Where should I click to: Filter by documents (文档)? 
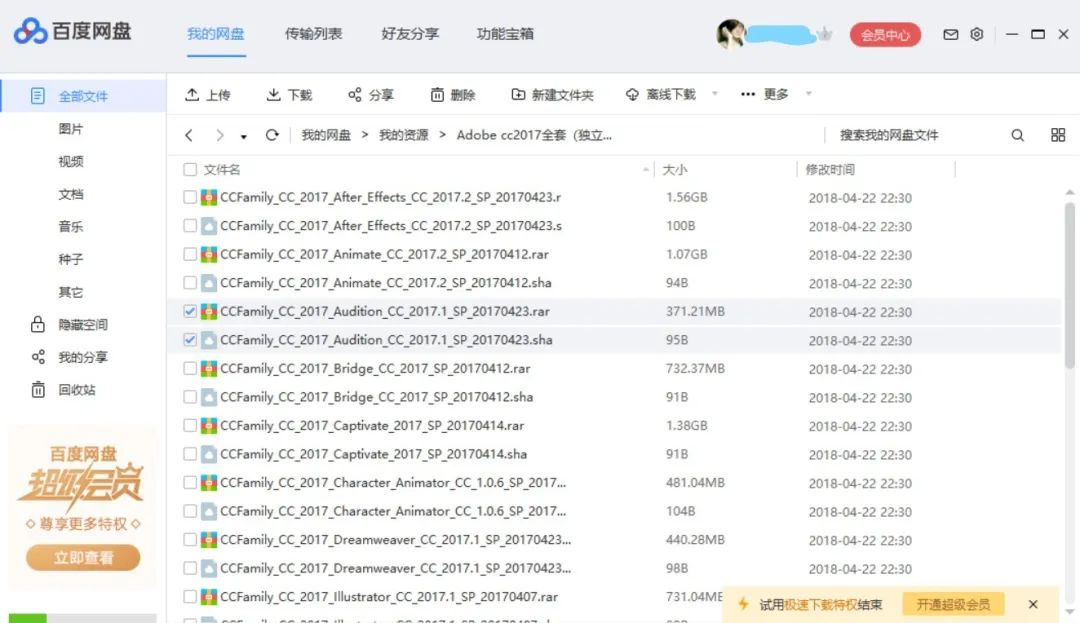71,194
